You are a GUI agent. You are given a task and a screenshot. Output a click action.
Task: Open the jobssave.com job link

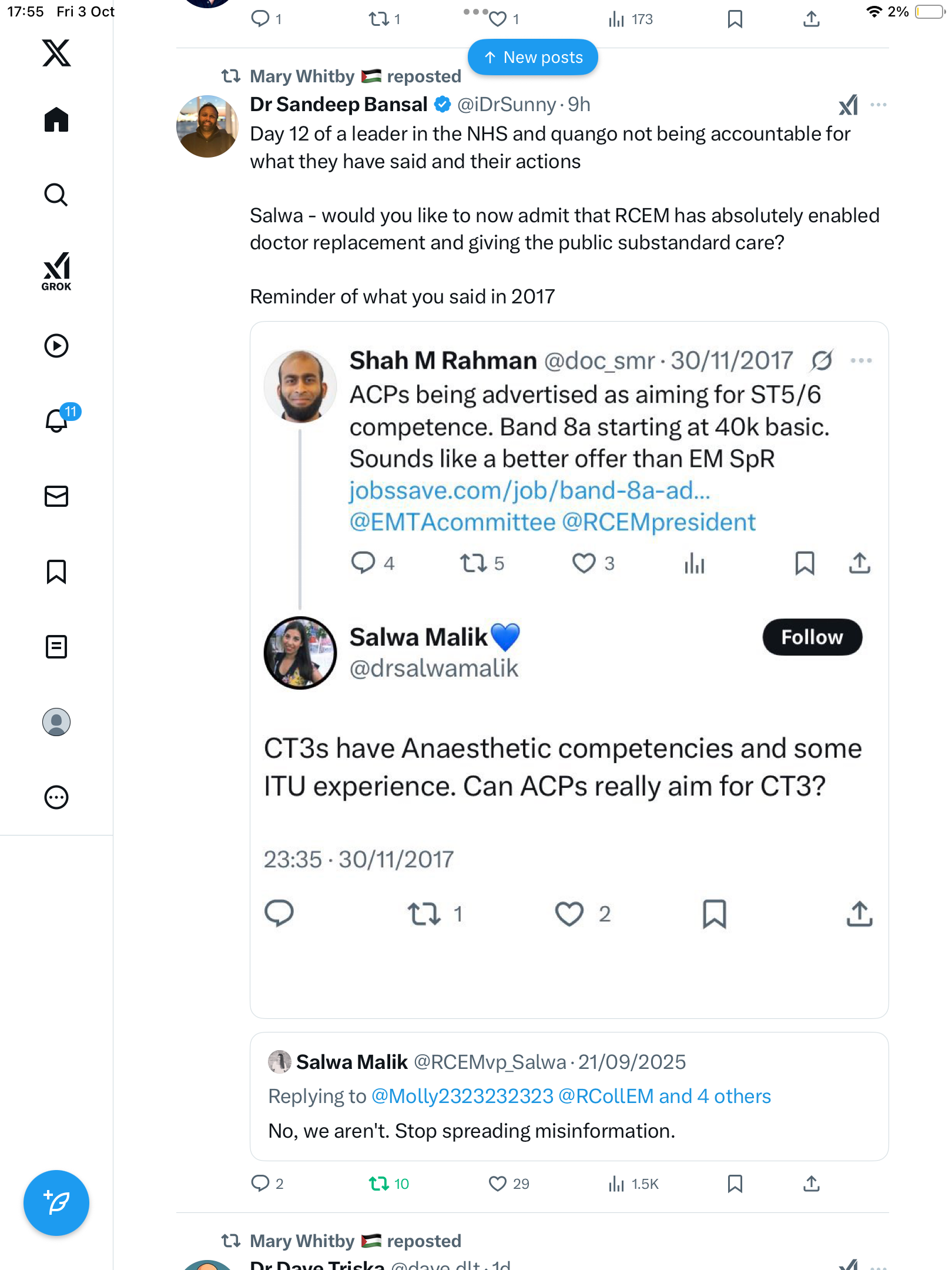coord(529,490)
